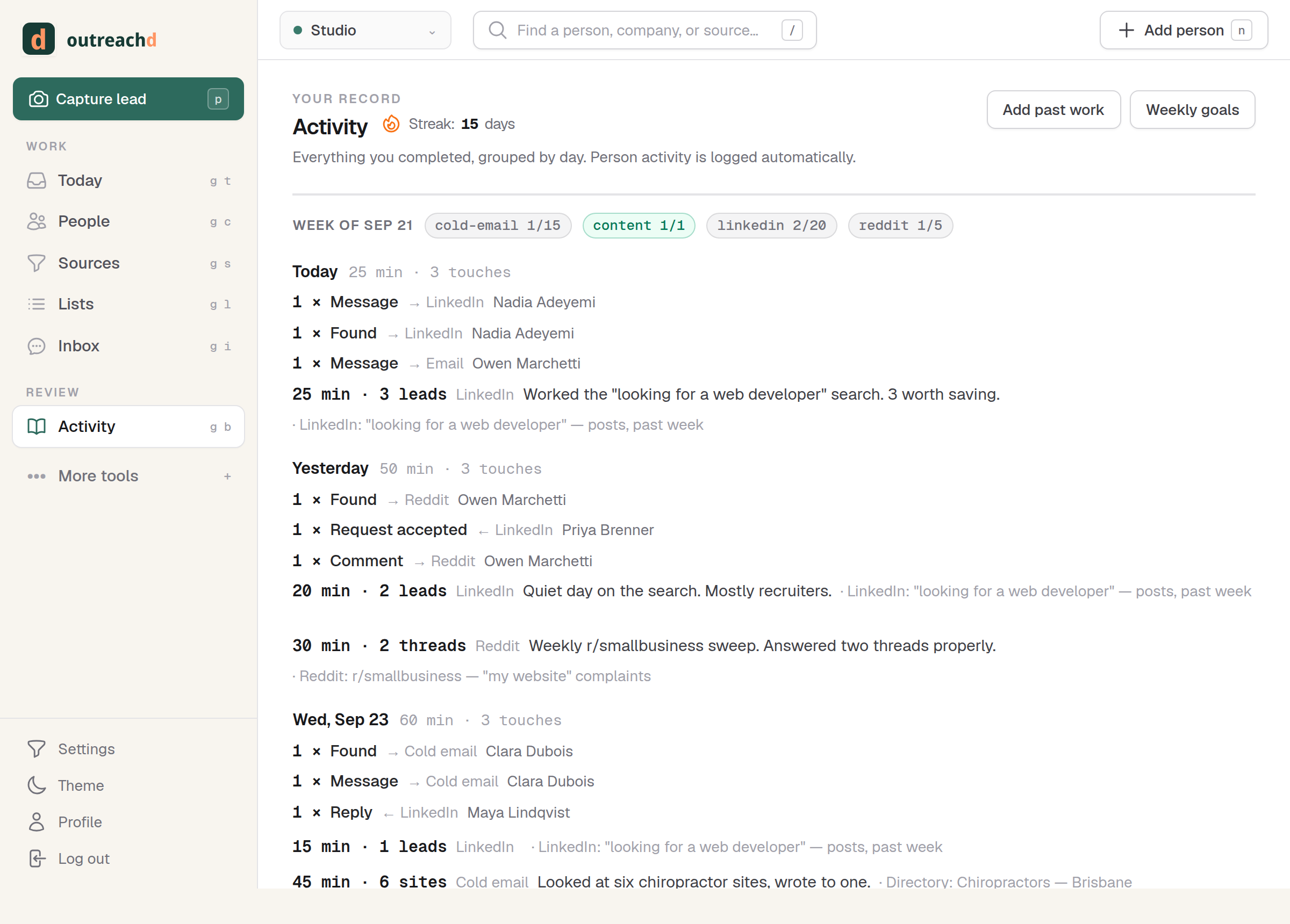The width and height of the screenshot is (1290, 924).
Task: Expand More tools with the plus
Action: click(x=227, y=477)
